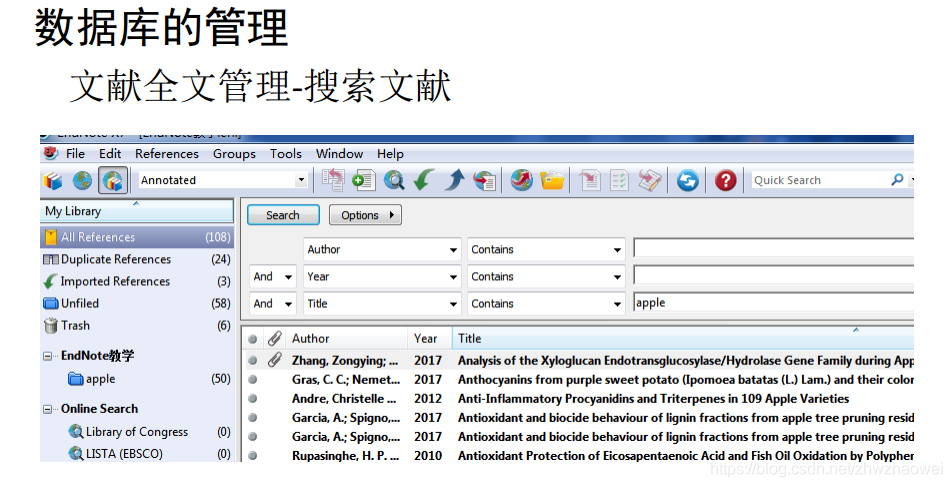Toggle read status dot for Andre, Christelle row
The height and width of the screenshot is (487, 952).
(x=253, y=398)
